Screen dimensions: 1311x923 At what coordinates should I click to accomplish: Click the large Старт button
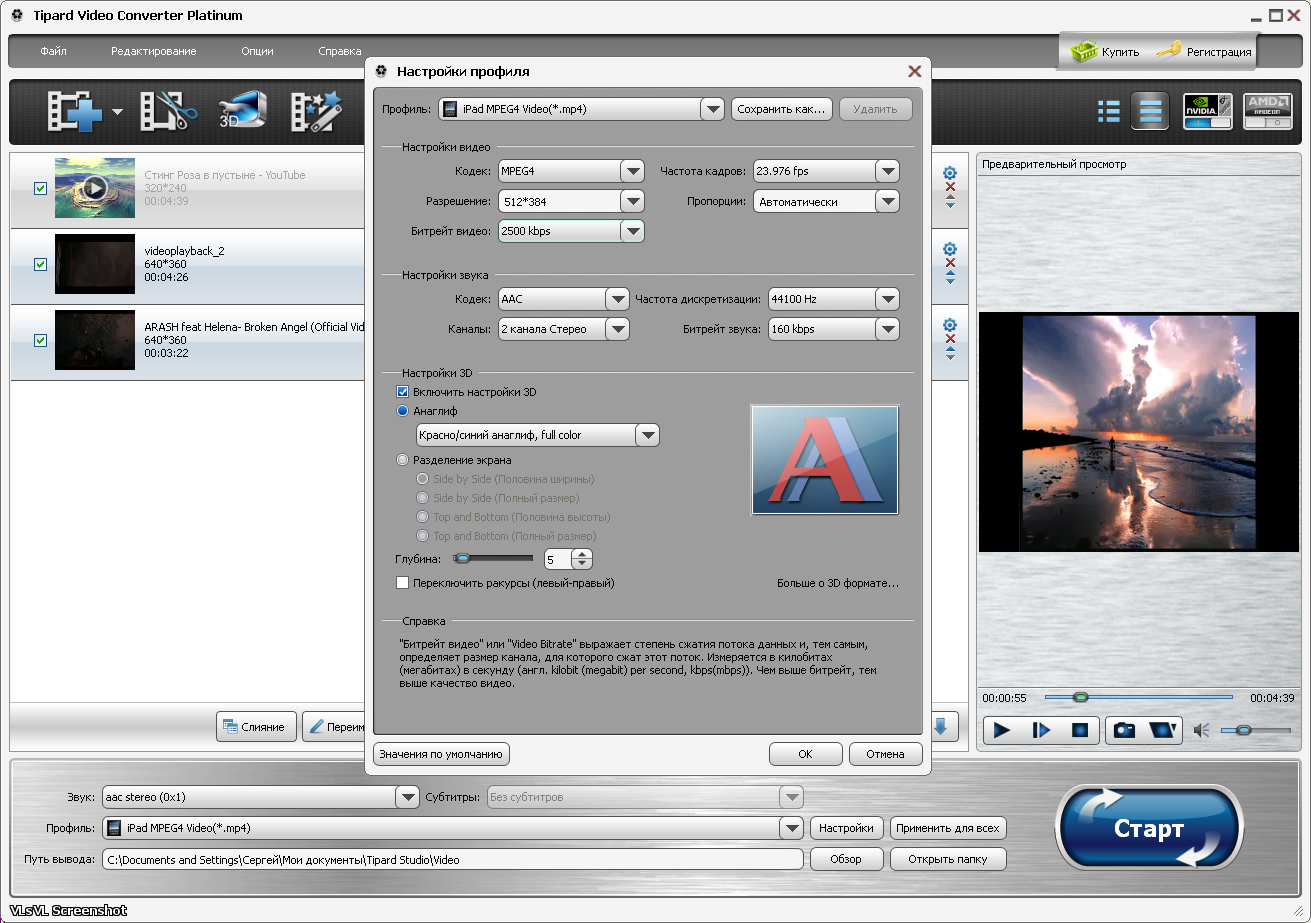(1149, 829)
